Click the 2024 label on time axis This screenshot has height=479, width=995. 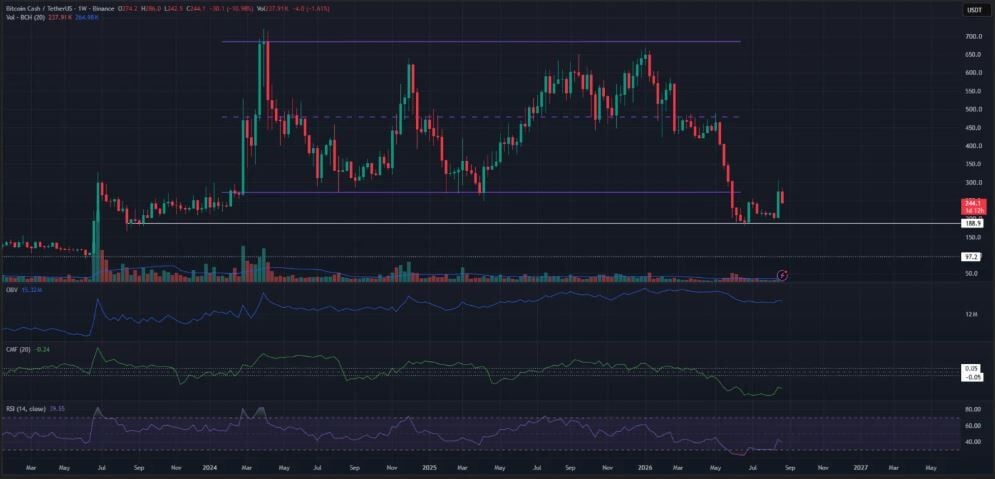coord(208,468)
